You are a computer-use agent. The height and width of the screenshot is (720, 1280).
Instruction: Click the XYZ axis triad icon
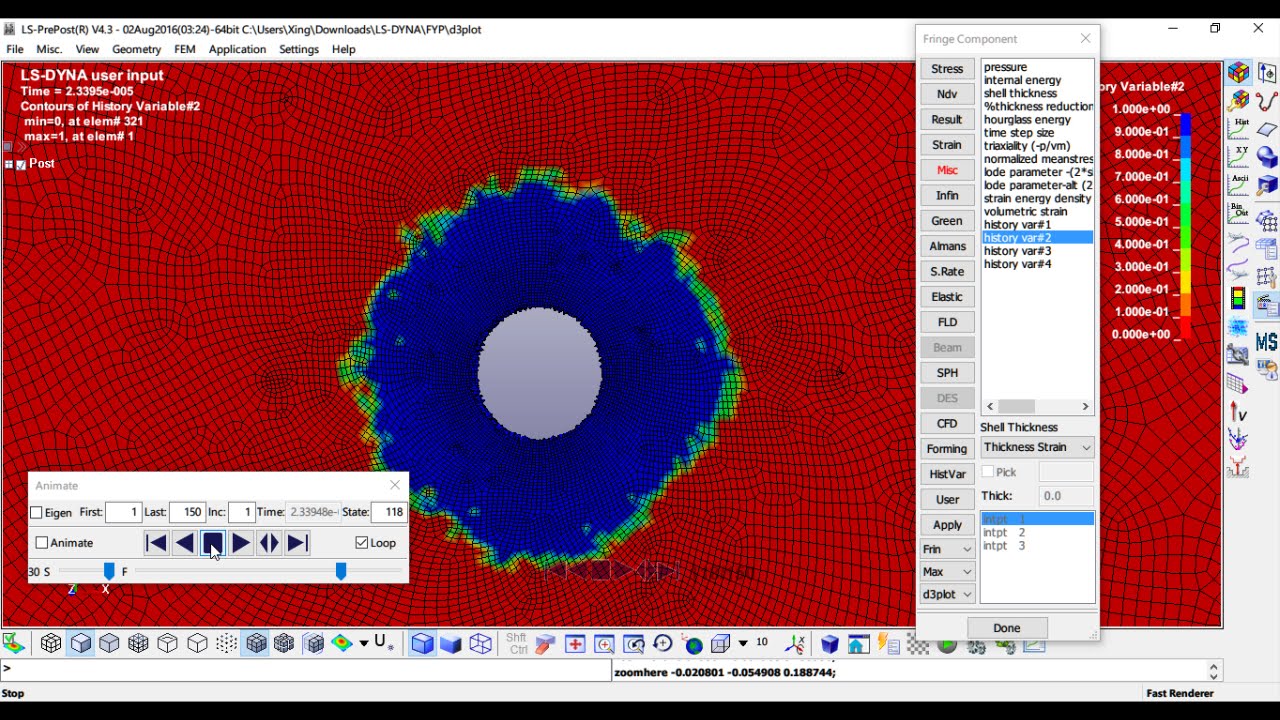coord(796,644)
